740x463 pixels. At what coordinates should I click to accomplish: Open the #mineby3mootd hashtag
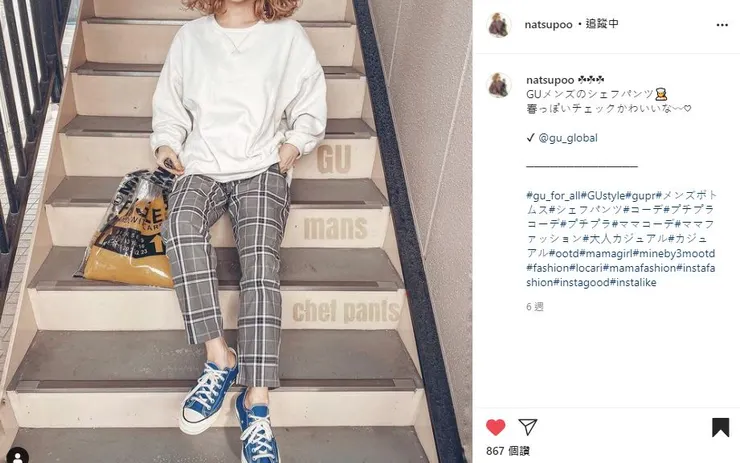[x=674, y=253]
